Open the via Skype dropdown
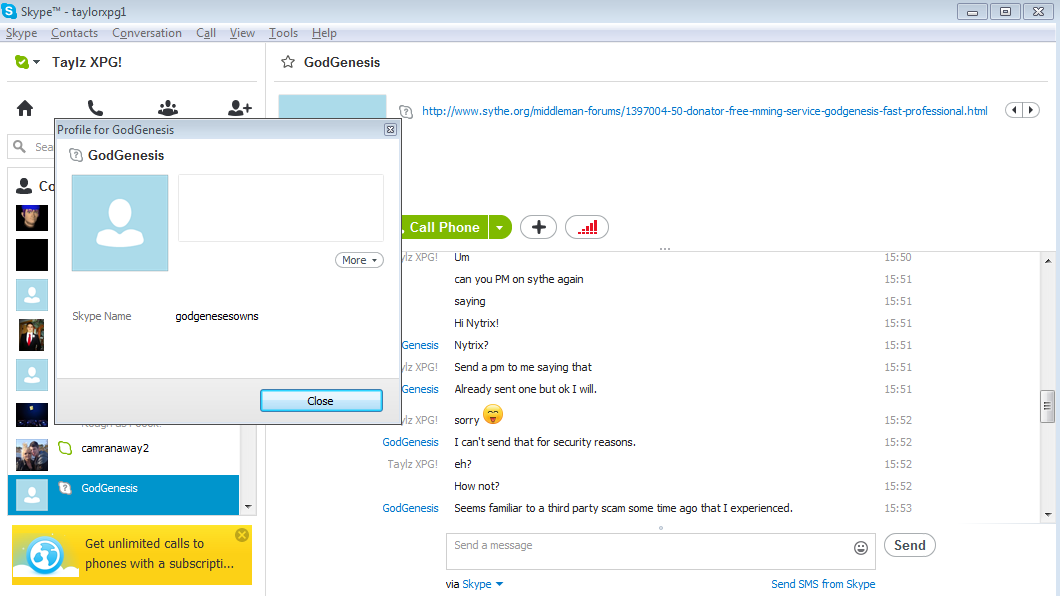This screenshot has height=596, width=1060. tap(483, 584)
